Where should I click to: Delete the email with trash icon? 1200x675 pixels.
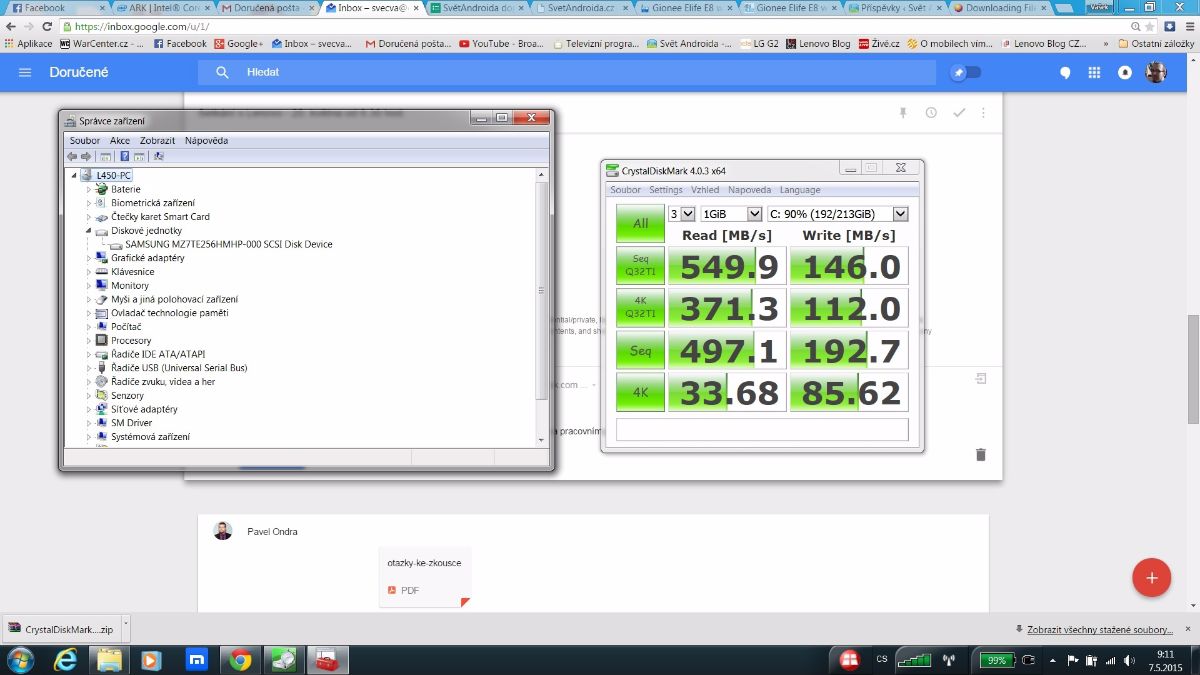pos(980,454)
